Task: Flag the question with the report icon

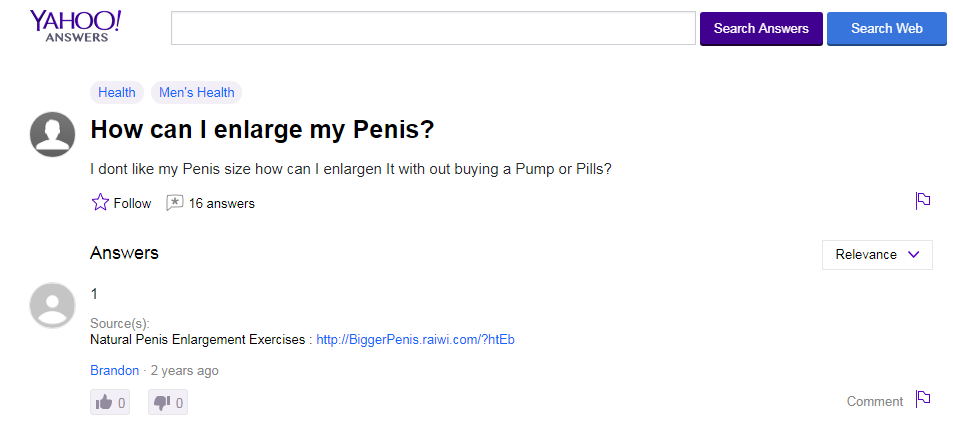Action: click(x=923, y=201)
